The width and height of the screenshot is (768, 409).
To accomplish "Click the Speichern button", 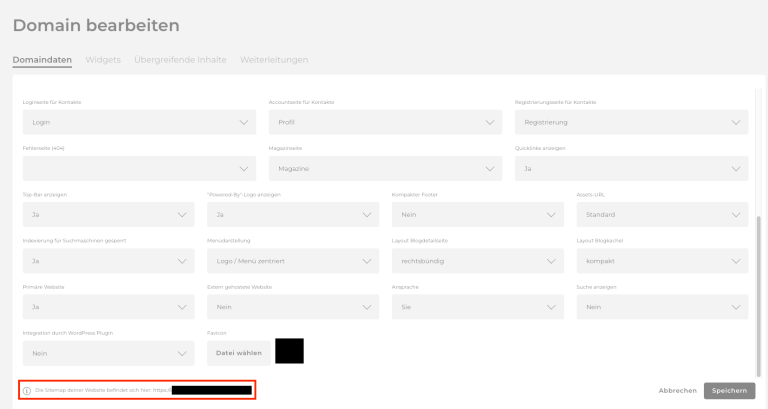I will click(729, 390).
